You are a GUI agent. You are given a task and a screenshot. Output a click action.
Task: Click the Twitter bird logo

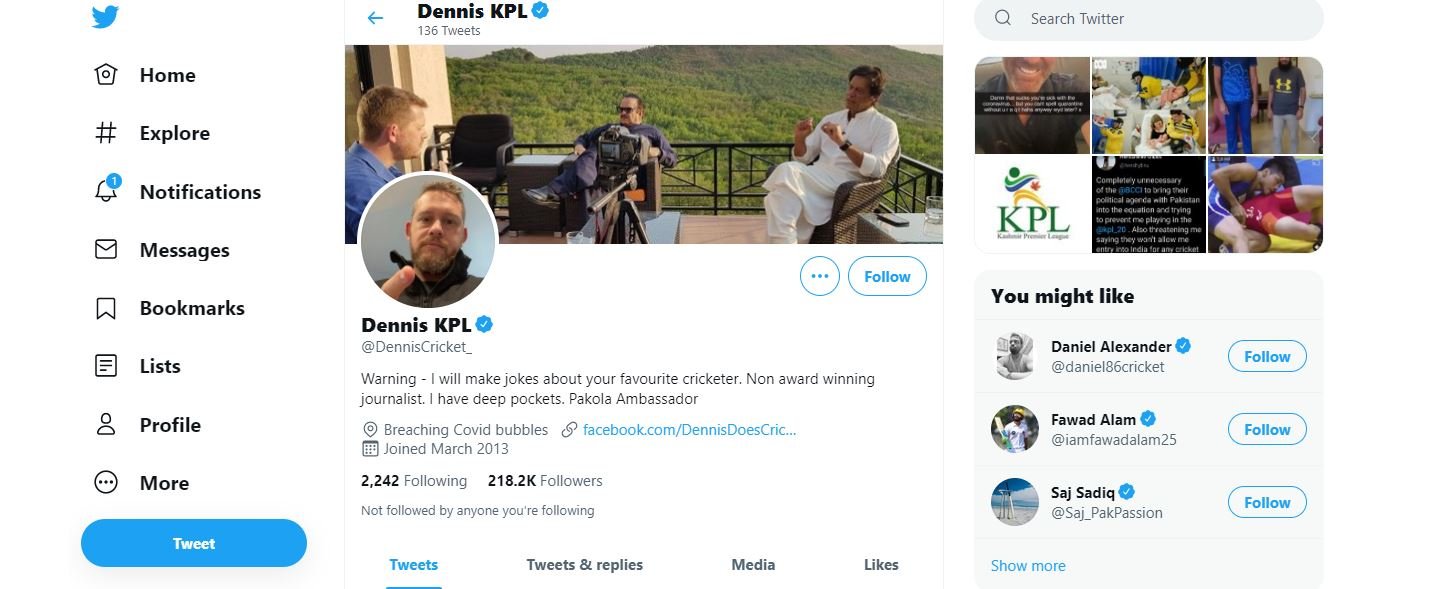tap(106, 17)
